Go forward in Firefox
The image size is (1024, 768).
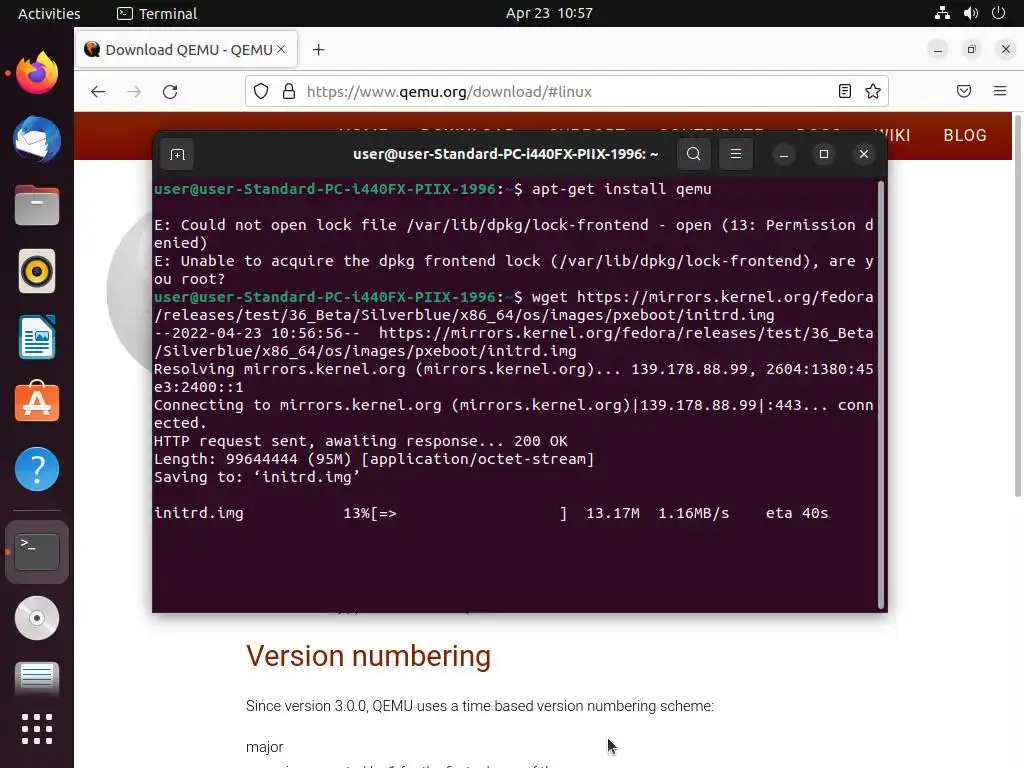pos(135,91)
